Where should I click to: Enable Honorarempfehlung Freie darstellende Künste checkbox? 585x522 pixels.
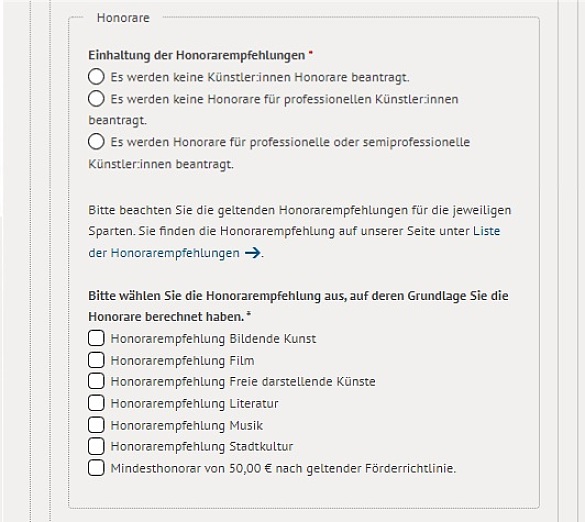(x=96, y=381)
